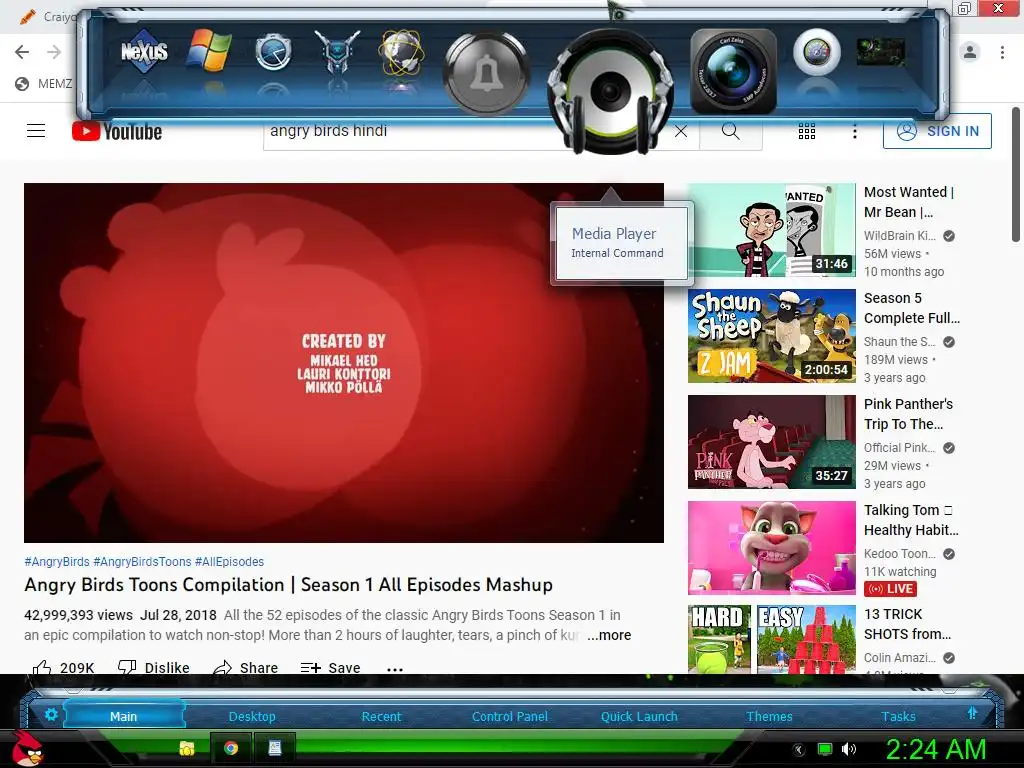Open the #AllEpisodes hashtag link
Screen dimensions: 1024x768
coord(229,562)
